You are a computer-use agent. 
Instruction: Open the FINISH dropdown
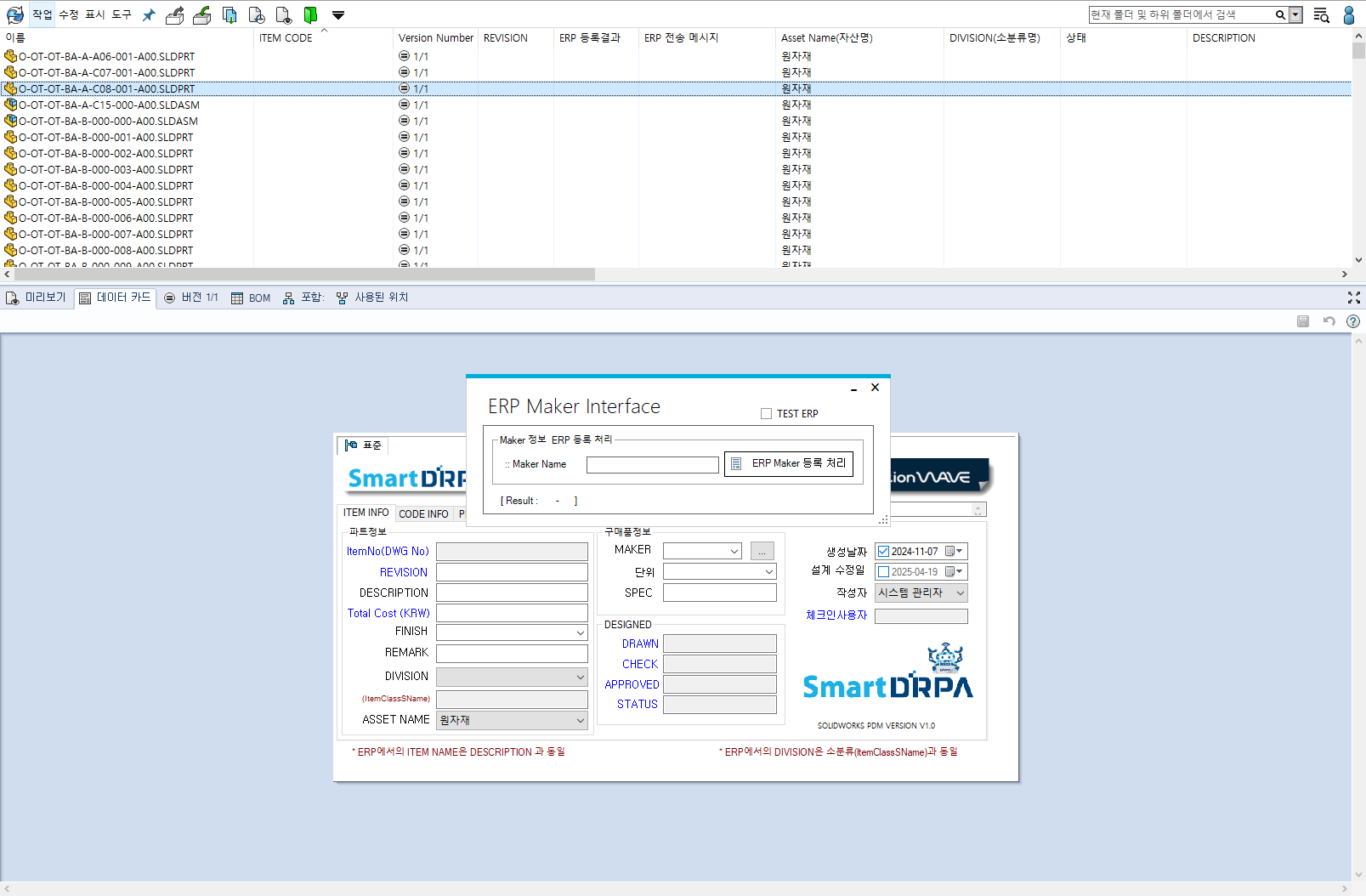[512, 632]
